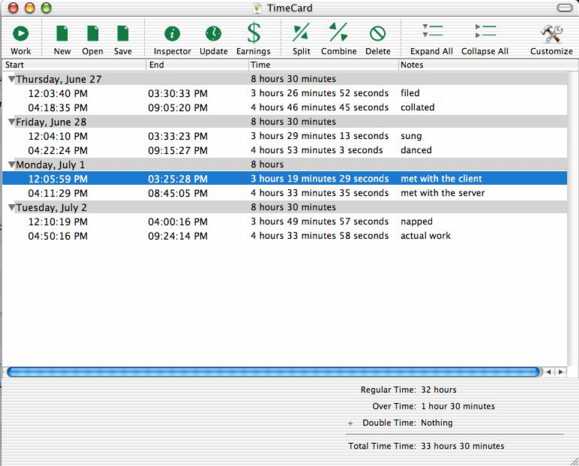Sort by the Start column header
579x466 pixels.
coord(74,65)
